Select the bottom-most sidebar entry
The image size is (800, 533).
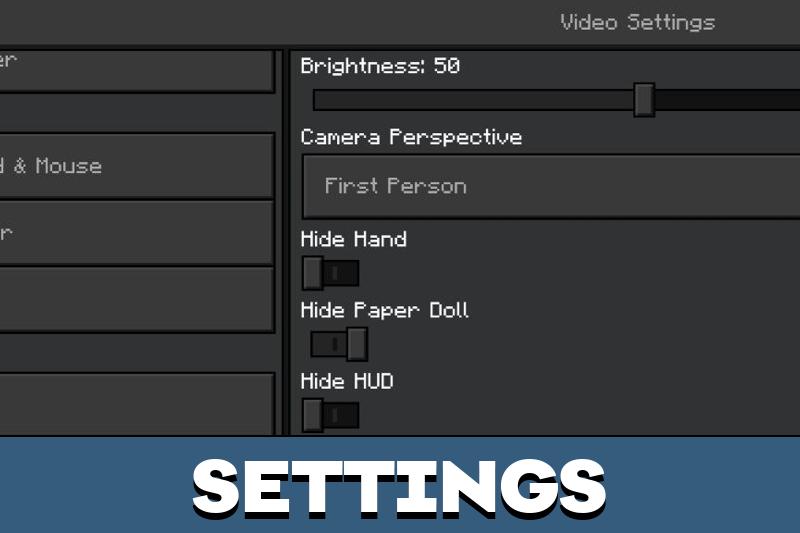tap(136, 404)
